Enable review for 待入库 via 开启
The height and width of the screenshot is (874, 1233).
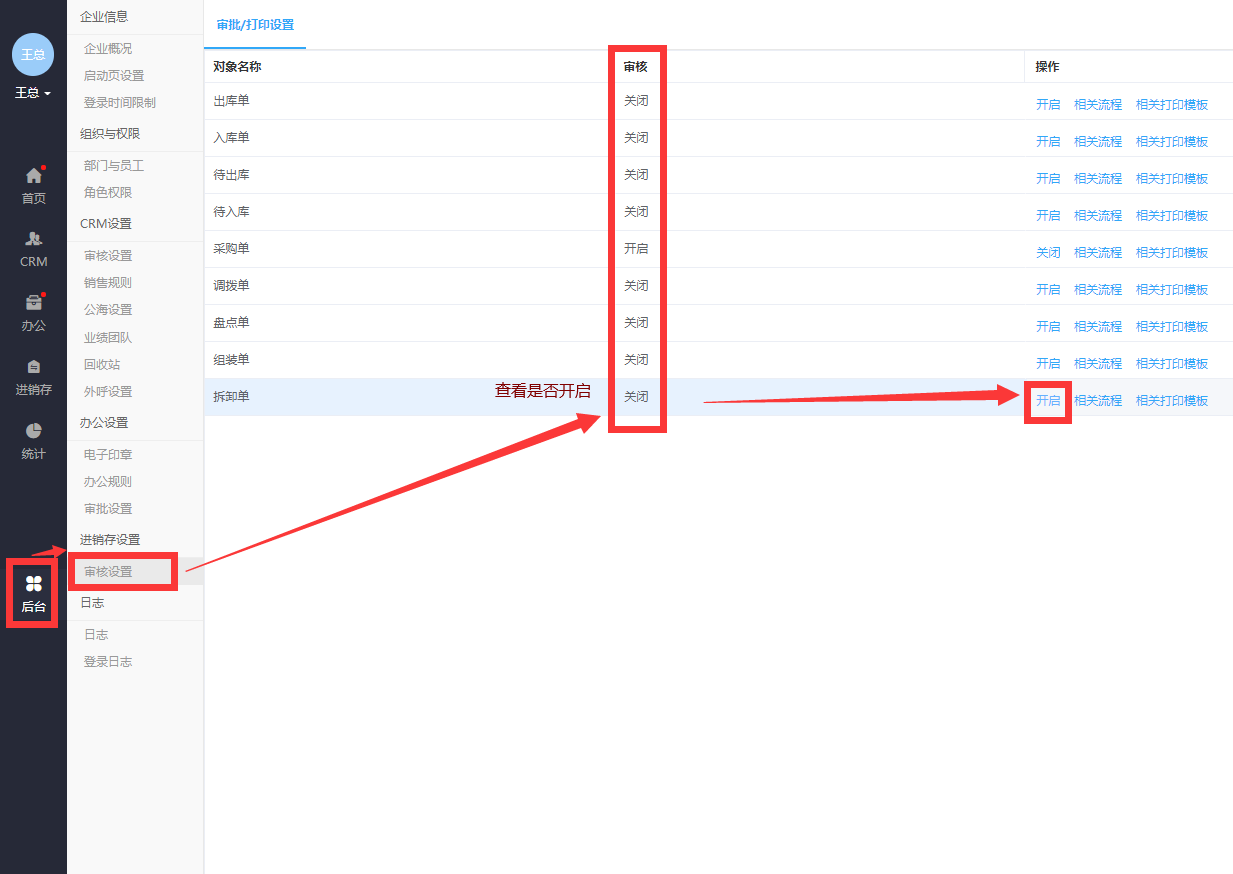tap(1048, 215)
